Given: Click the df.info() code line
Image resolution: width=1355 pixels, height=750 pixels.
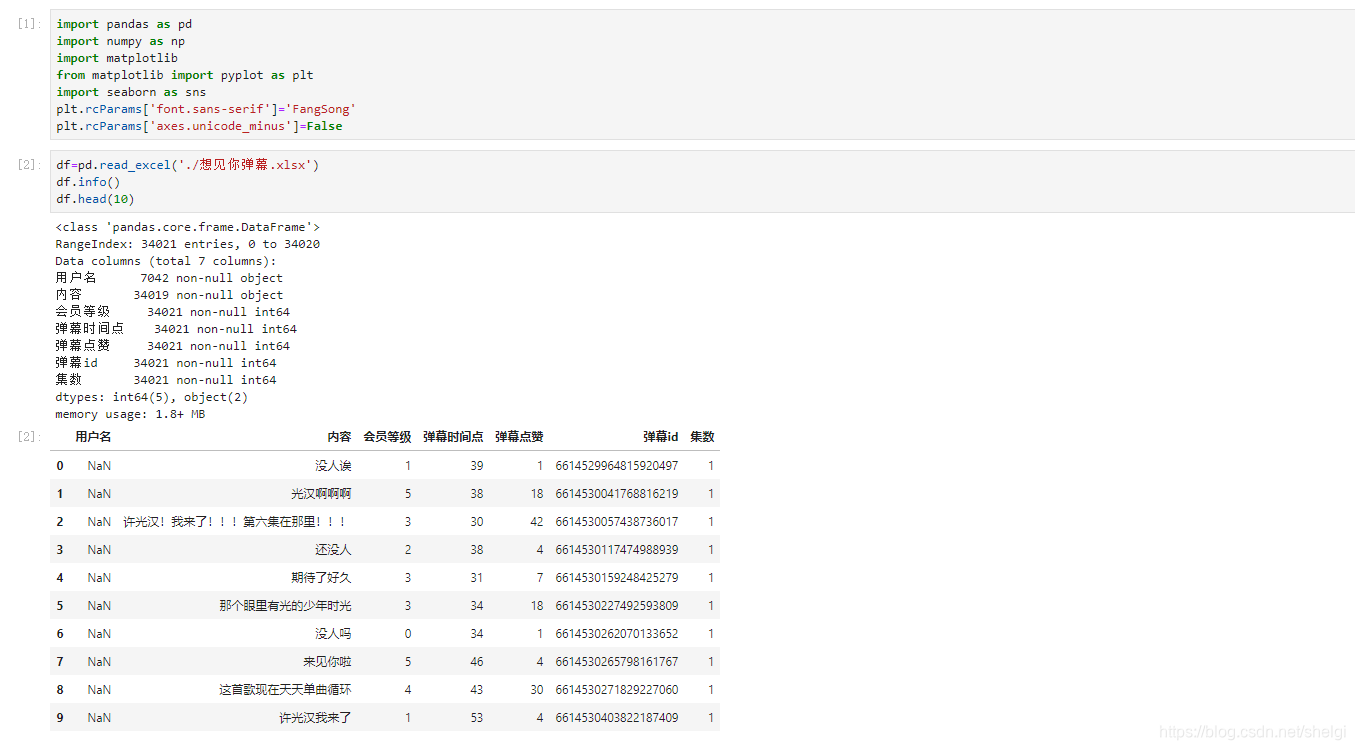Looking at the screenshot, I should 88,182.
